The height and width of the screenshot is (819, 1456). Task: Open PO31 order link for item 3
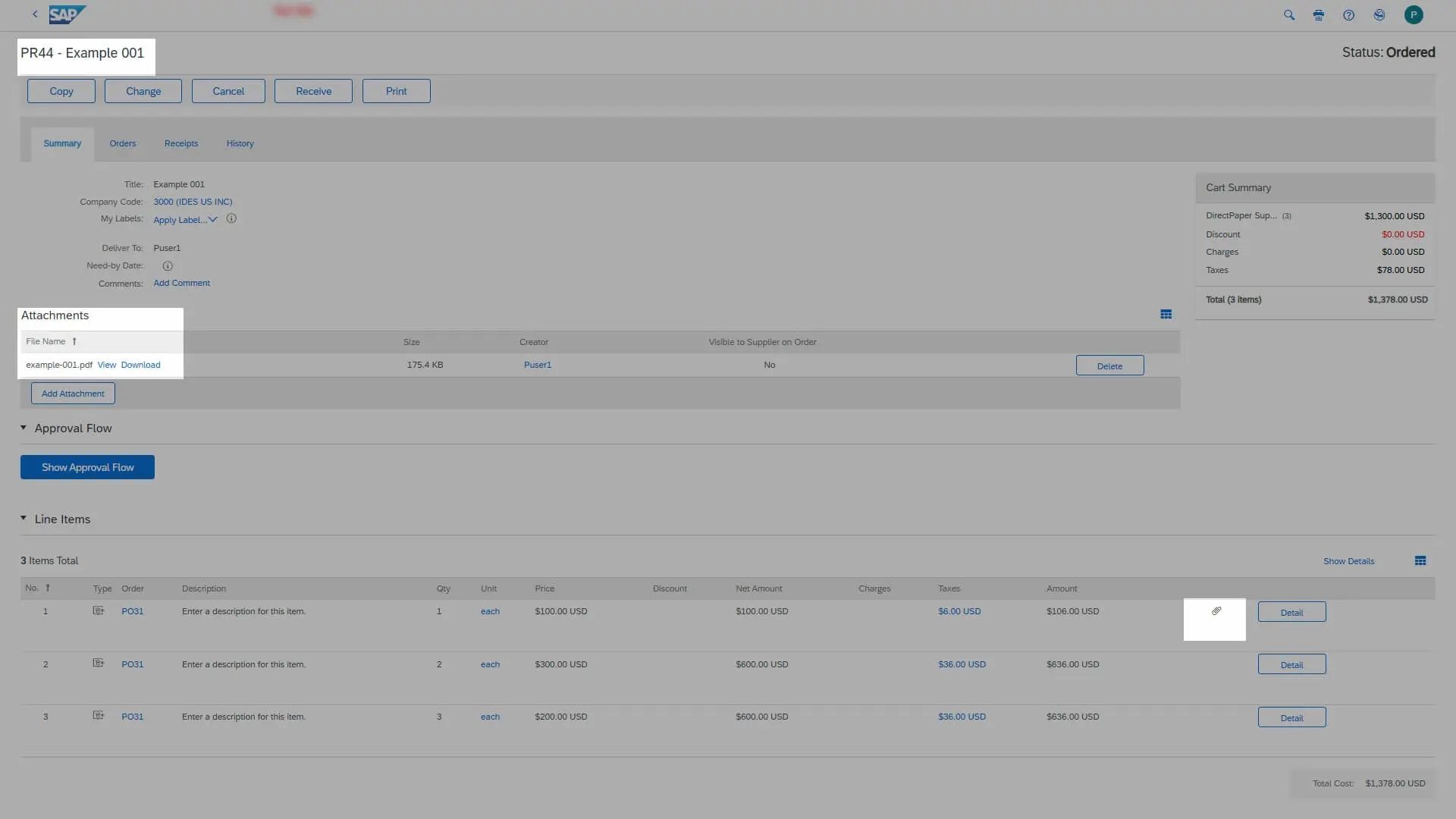point(132,717)
